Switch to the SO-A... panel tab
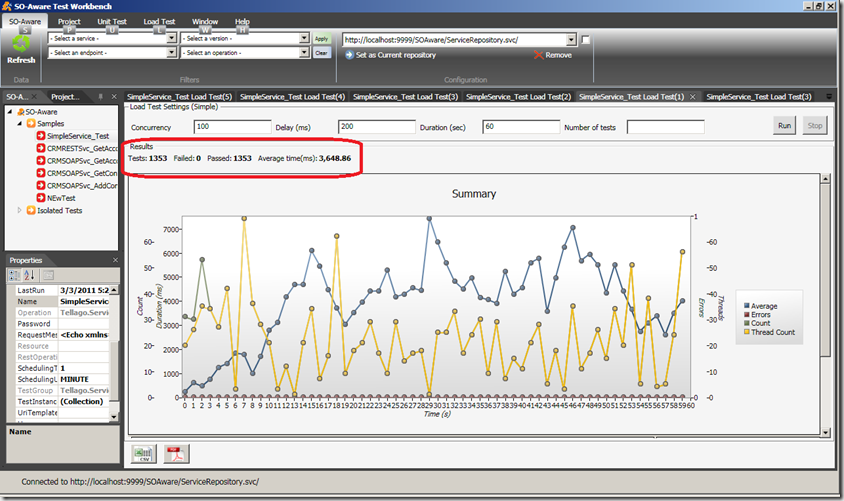The width and height of the screenshot is (844, 501). click(x=17, y=97)
